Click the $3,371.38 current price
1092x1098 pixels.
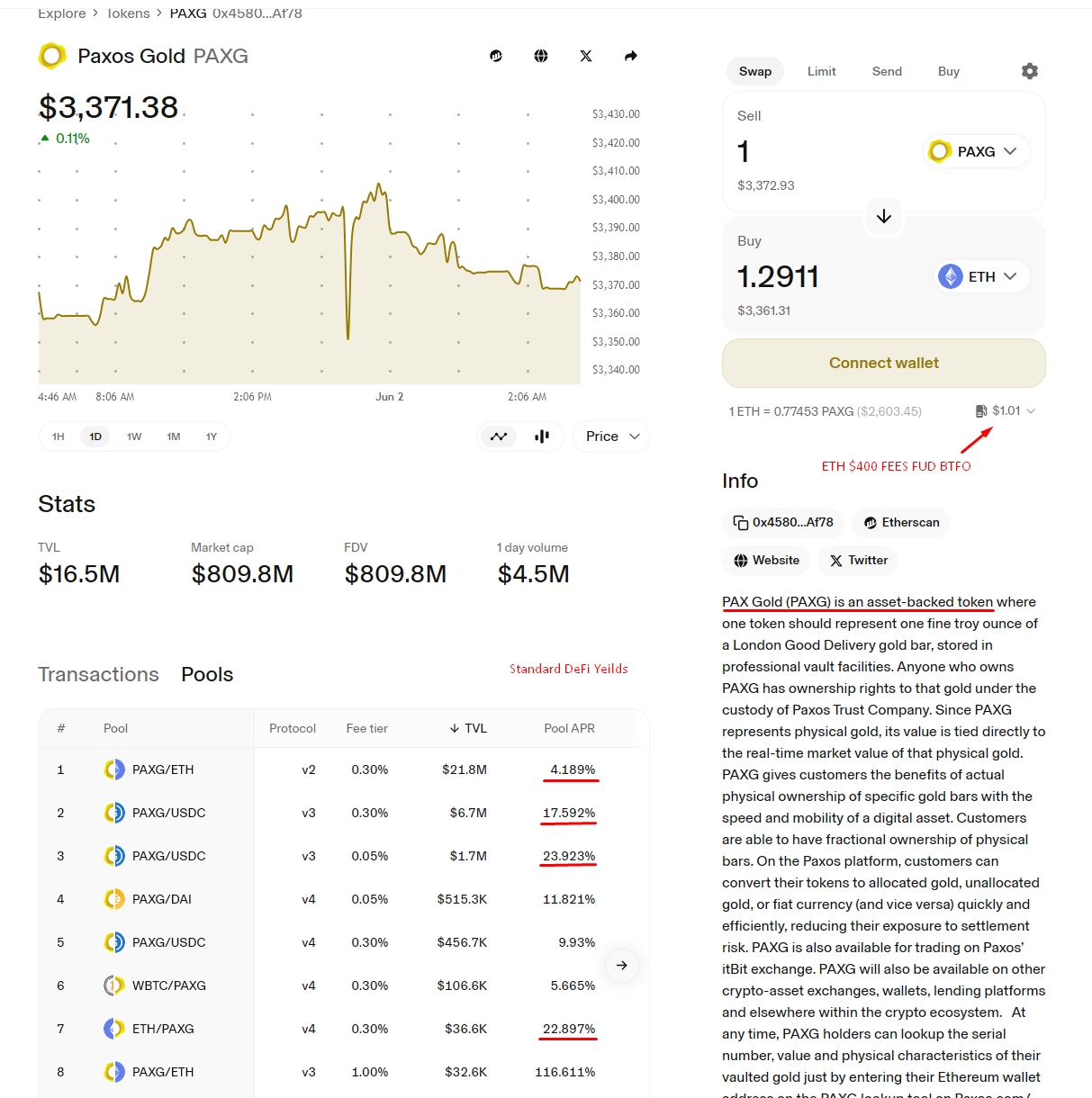pos(108,107)
